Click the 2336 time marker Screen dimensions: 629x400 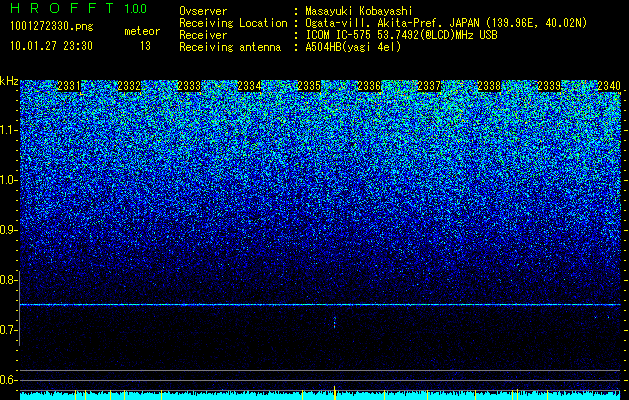click(x=369, y=86)
